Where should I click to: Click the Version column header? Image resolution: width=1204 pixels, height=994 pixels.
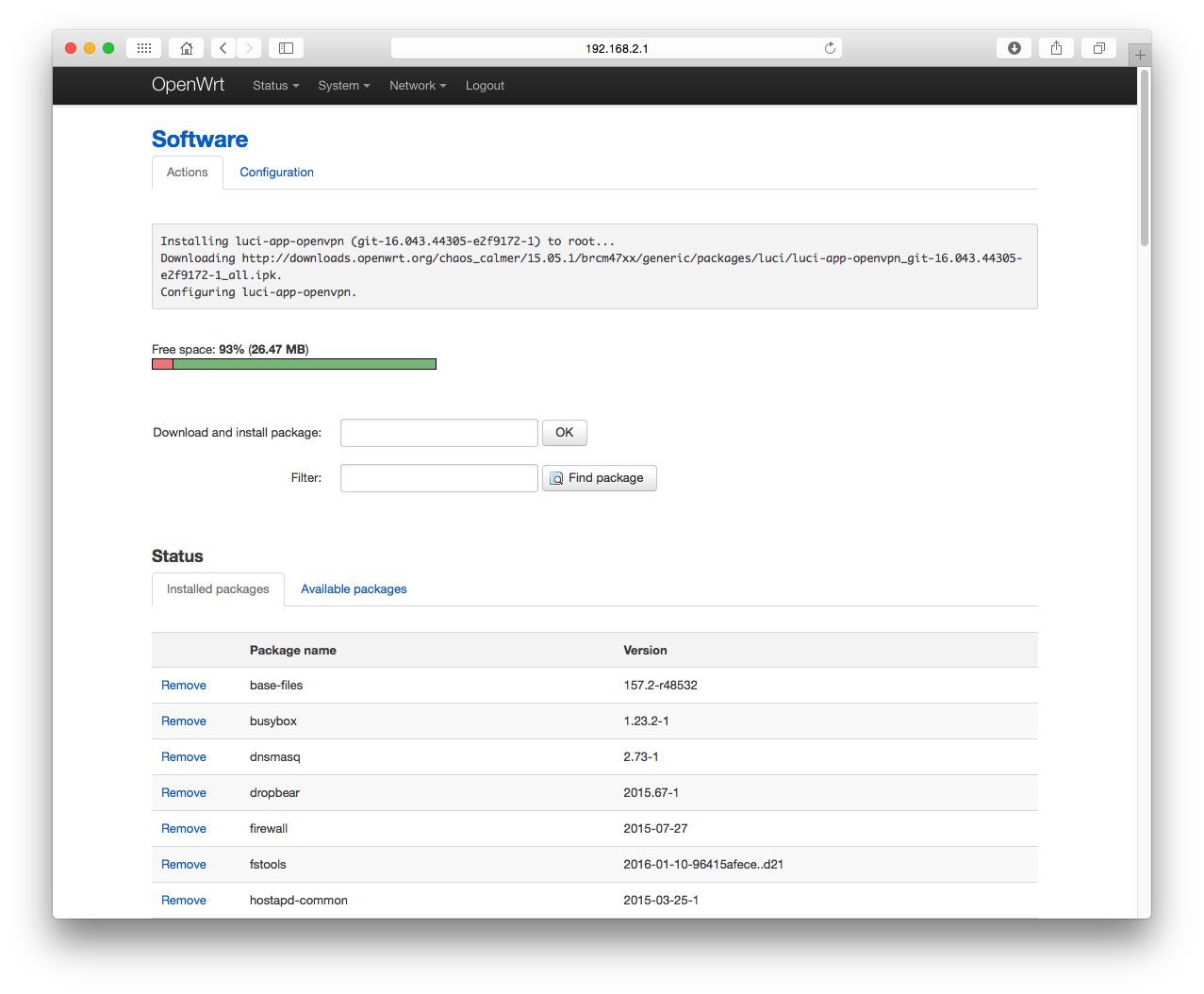(x=645, y=651)
